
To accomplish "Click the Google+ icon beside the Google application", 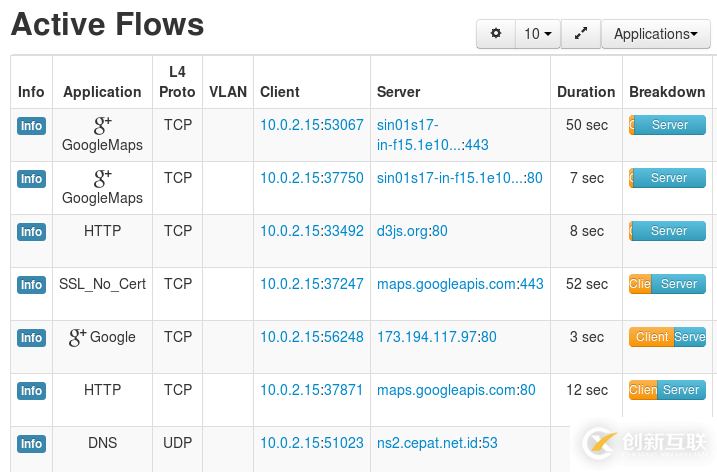I will 77,338.
